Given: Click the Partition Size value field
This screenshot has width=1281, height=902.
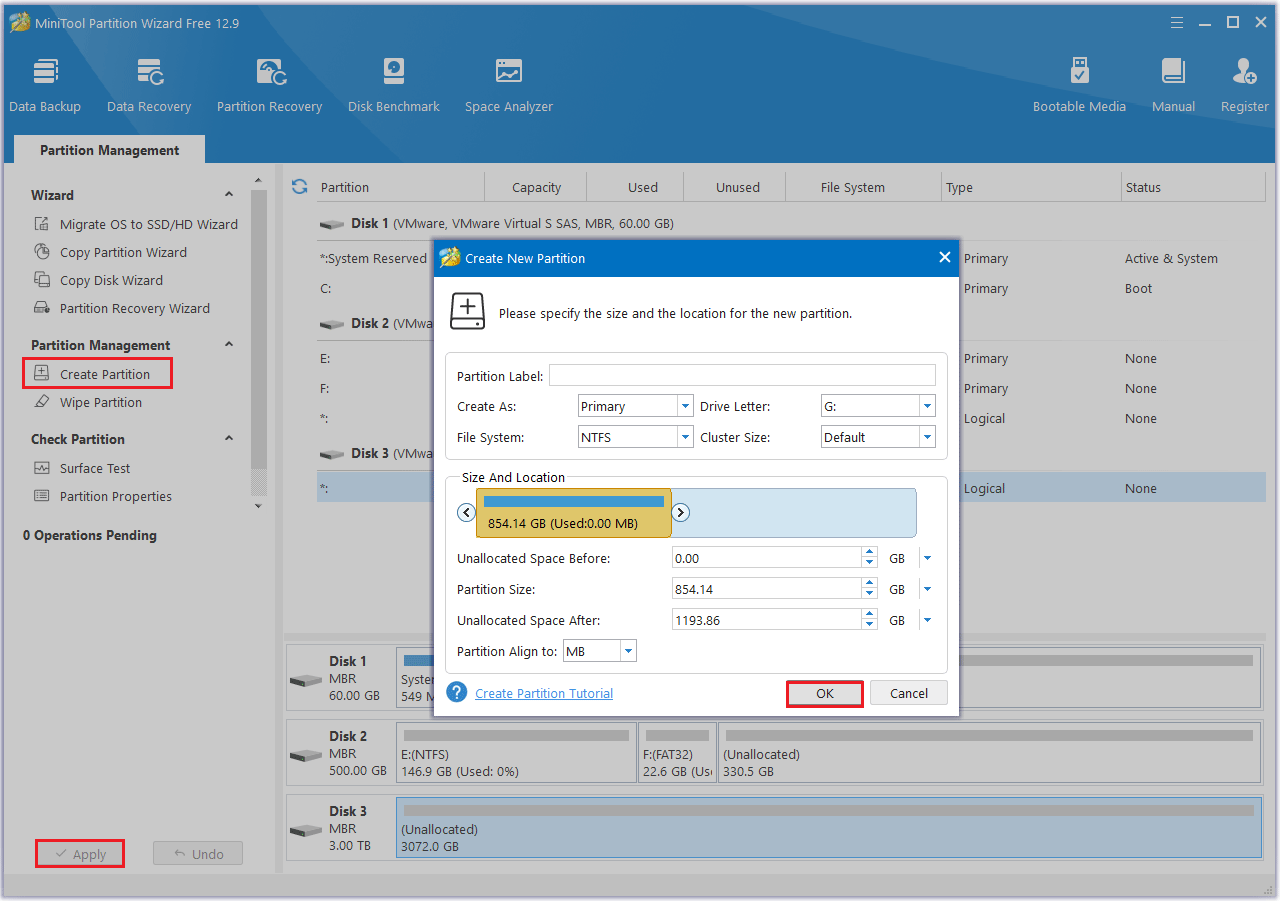Looking at the screenshot, I should click(766, 589).
